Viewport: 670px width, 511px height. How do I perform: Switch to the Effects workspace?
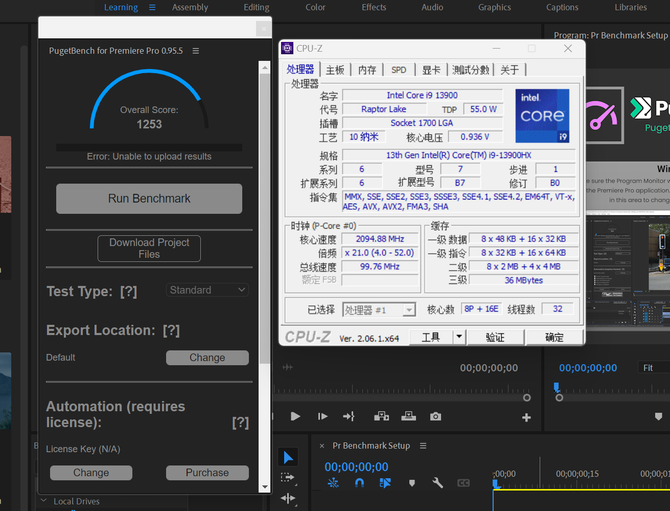tap(374, 7)
